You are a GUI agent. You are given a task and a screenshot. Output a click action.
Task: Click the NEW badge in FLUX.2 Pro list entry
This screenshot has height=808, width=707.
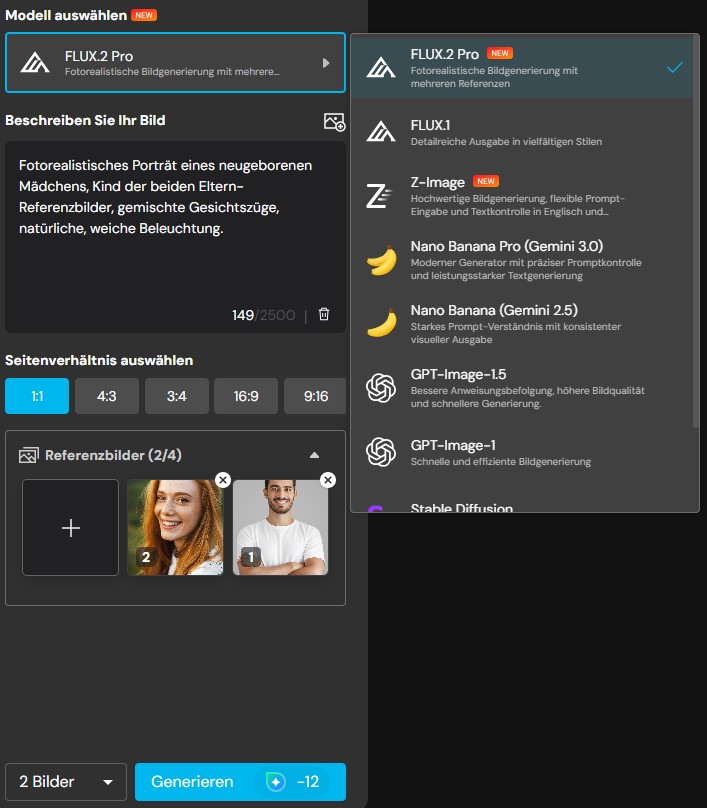(x=499, y=53)
